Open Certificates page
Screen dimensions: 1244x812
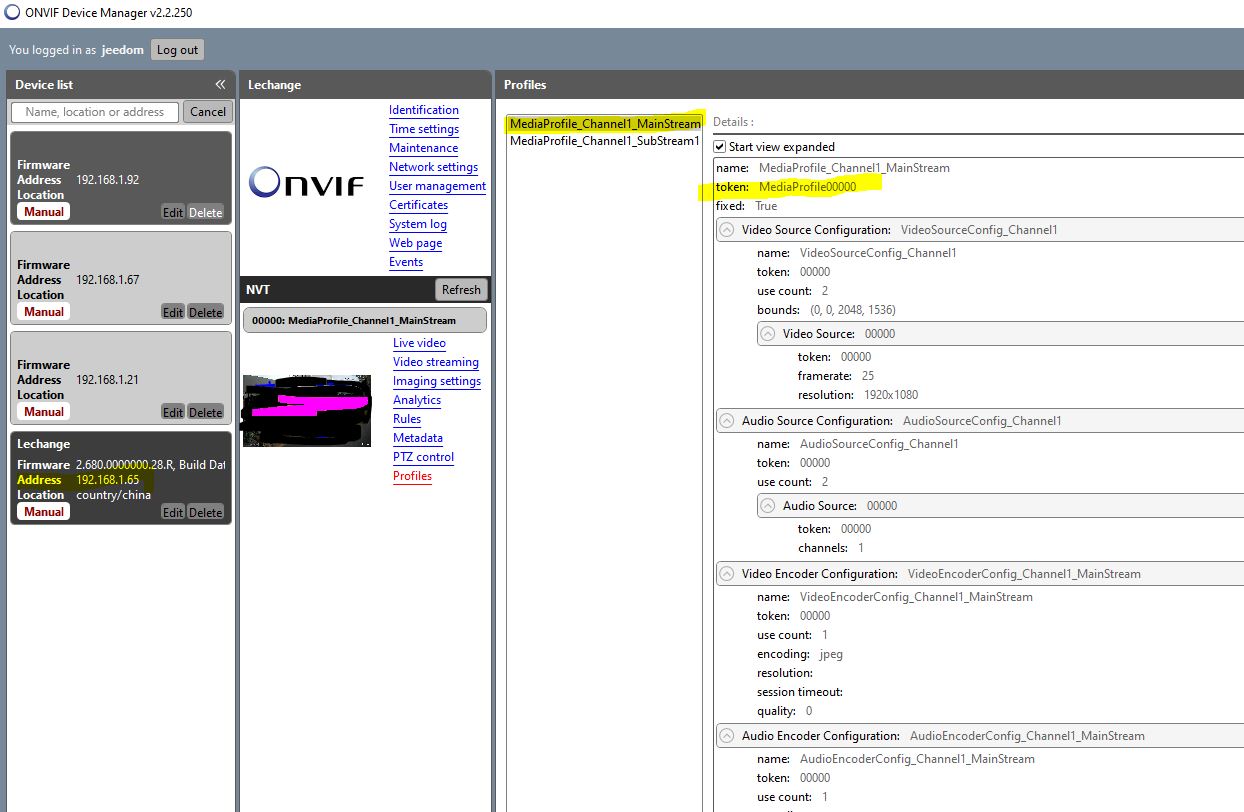(x=419, y=205)
